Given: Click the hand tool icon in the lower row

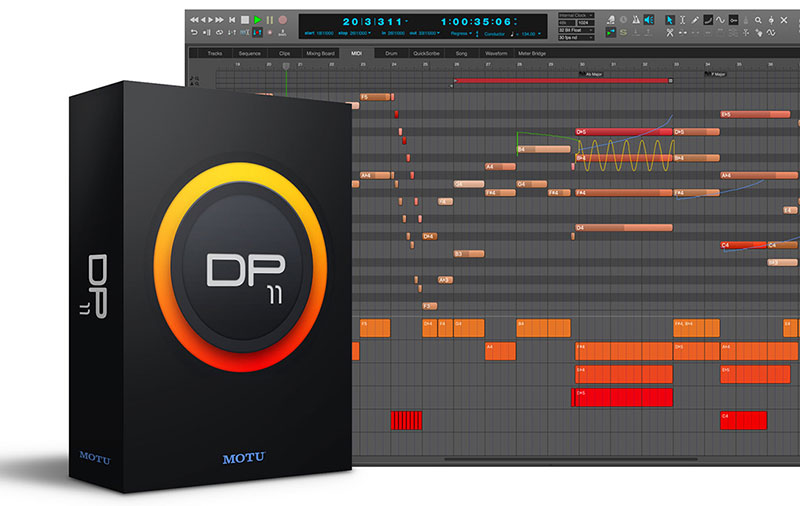Looking at the screenshot, I should point(759,33).
